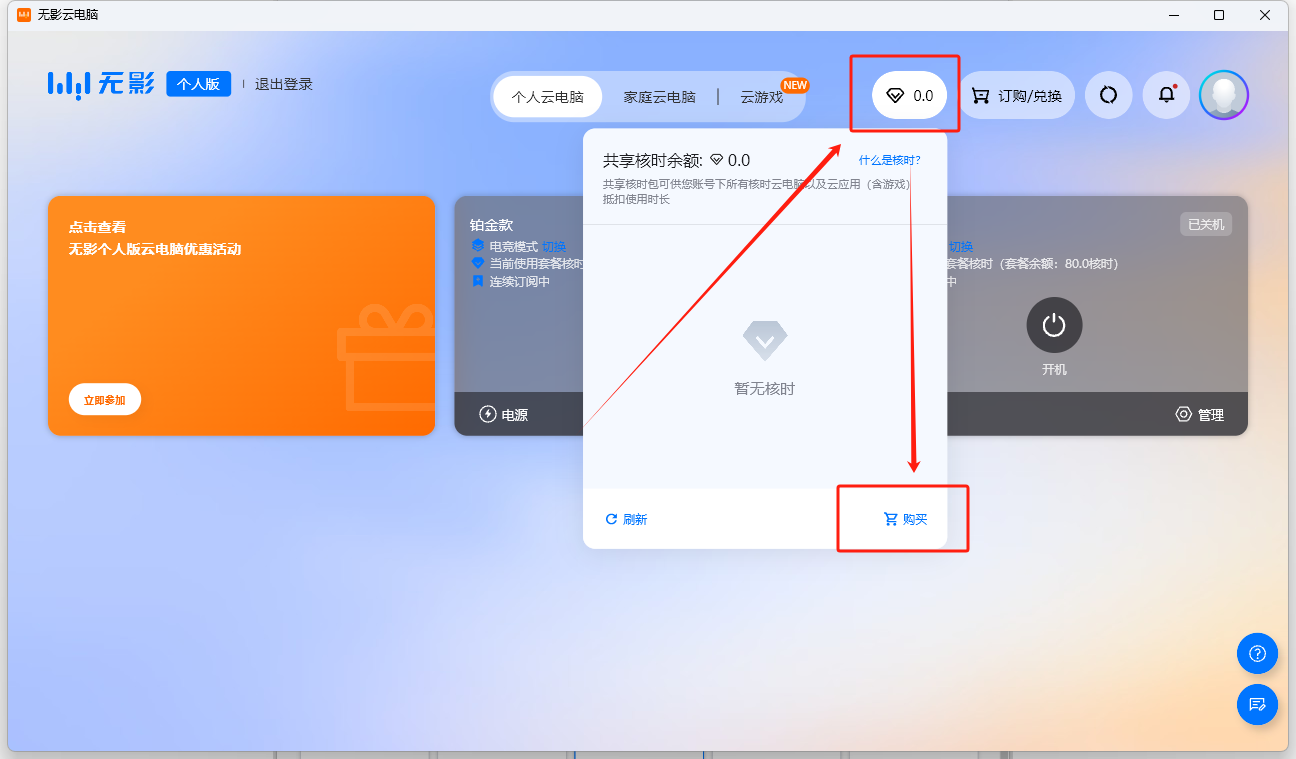Screen dimensions: 1296x759
Task: Click the 已关机 status label
Action: pyautogui.click(x=1205, y=224)
